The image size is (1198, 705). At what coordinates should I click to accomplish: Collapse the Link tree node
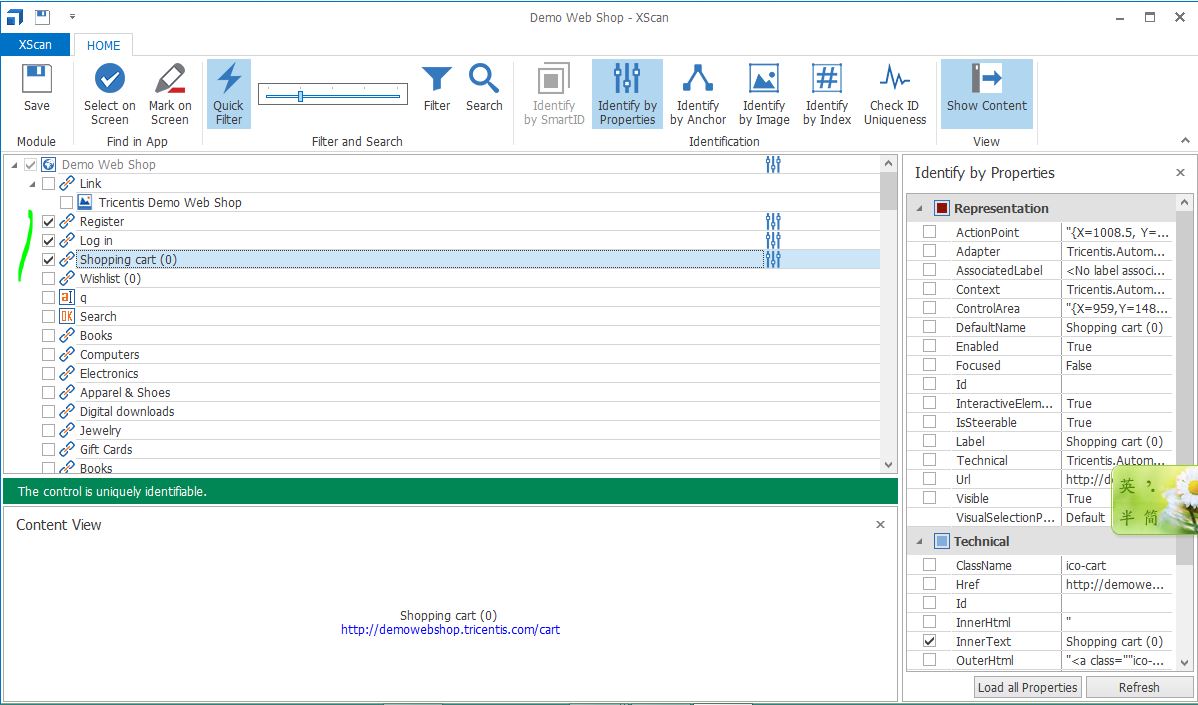pos(32,184)
